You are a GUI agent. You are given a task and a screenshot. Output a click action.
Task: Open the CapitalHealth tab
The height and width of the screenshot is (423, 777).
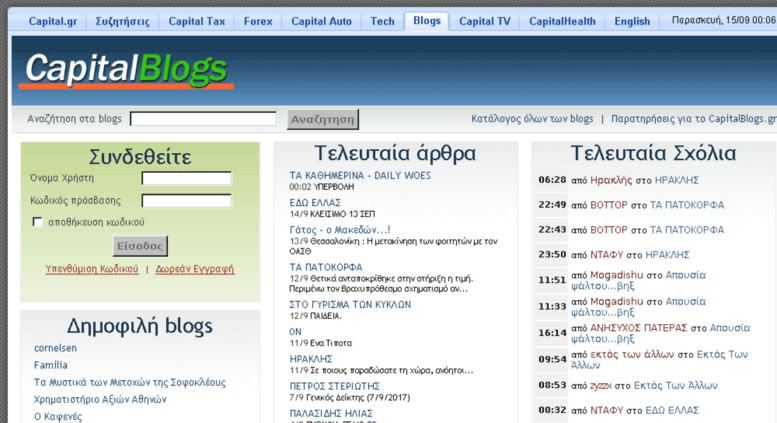[562, 21]
